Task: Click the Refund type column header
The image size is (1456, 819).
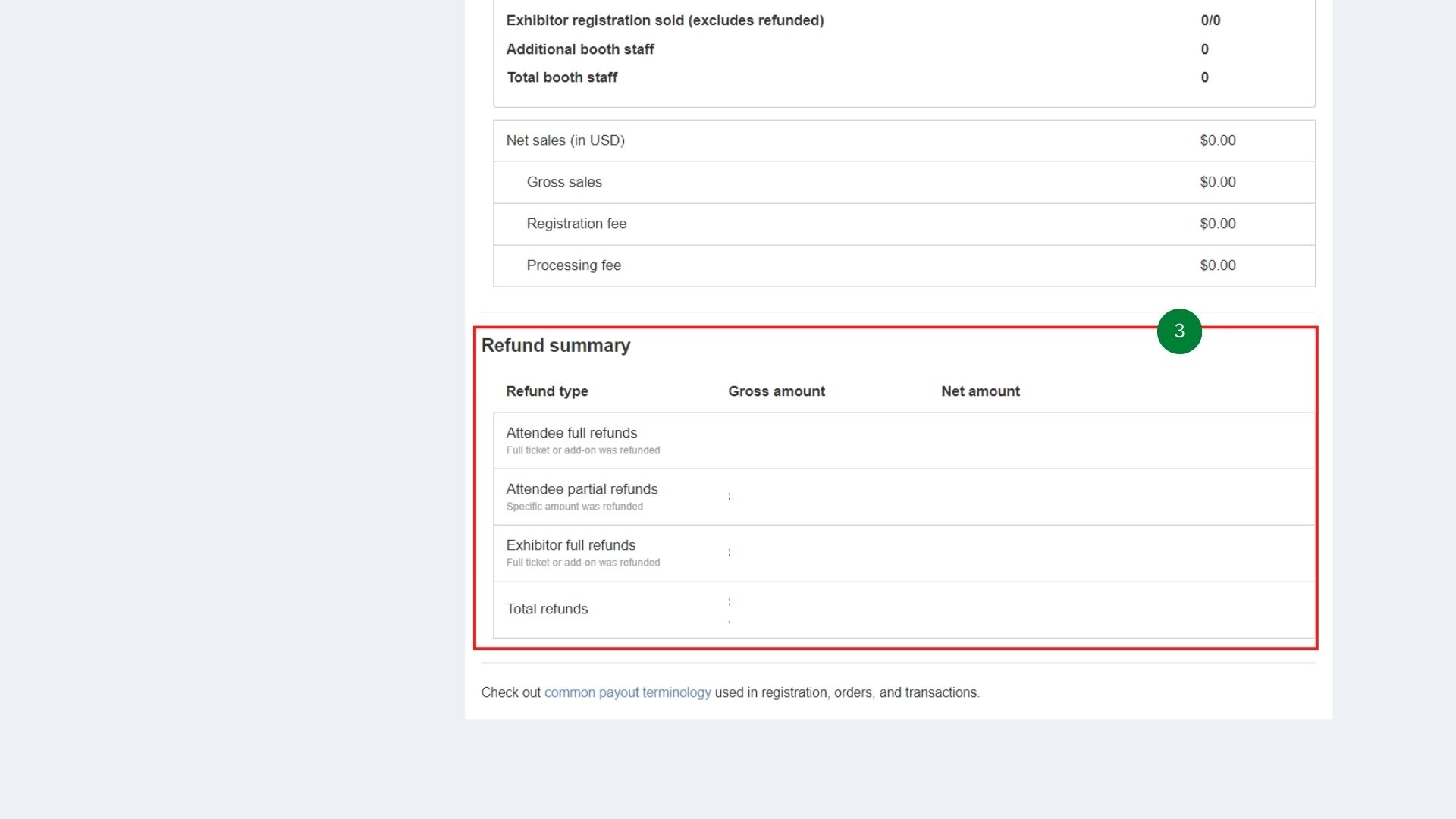Action: (x=547, y=391)
